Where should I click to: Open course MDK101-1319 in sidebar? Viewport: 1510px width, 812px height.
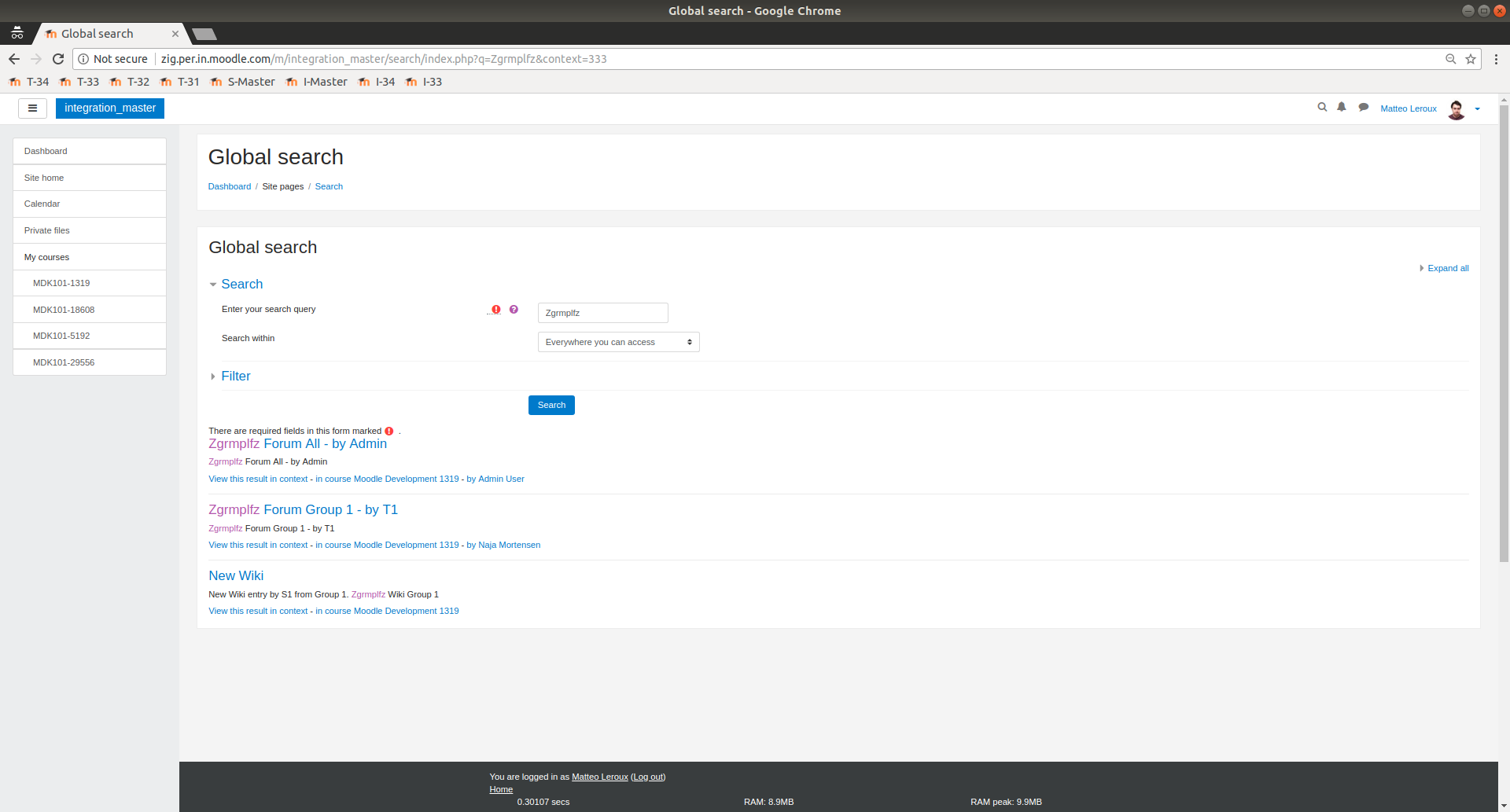click(x=90, y=283)
